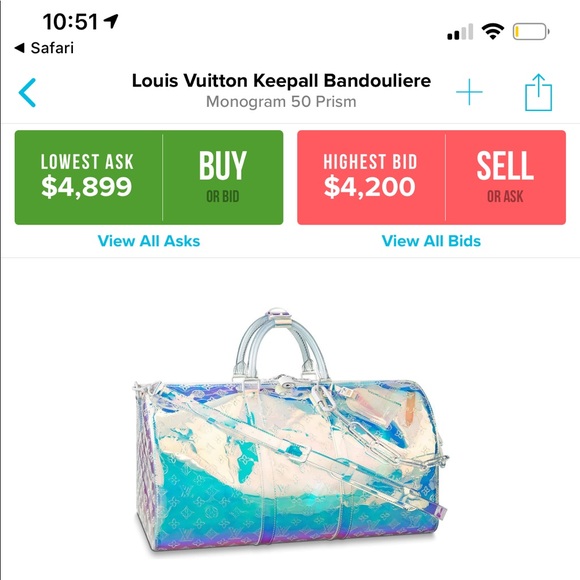Tap the Monogram 50 Prism subtitle
The width and height of the screenshot is (580, 580).
click(281, 102)
